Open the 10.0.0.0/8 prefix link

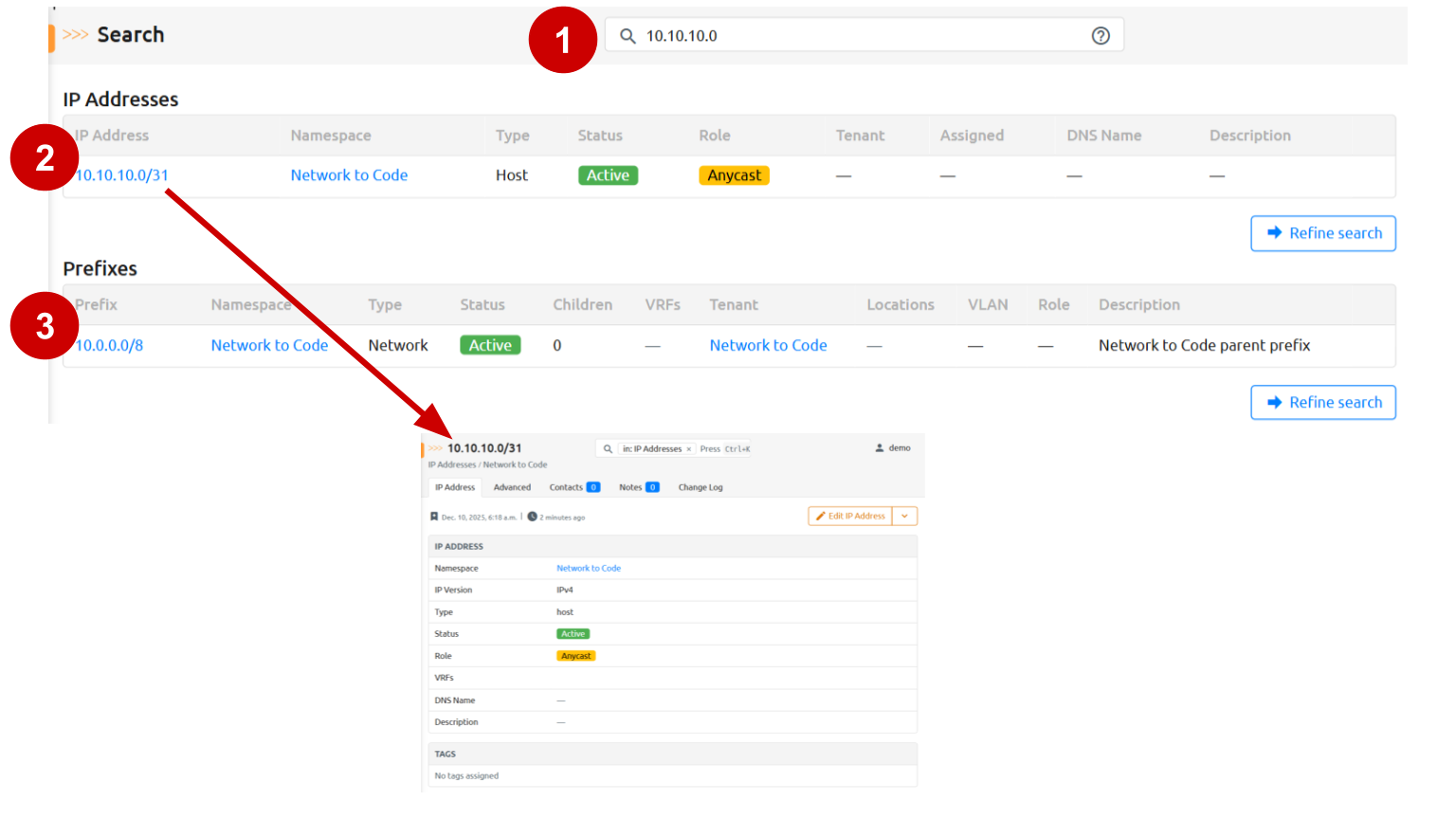click(110, 345)
